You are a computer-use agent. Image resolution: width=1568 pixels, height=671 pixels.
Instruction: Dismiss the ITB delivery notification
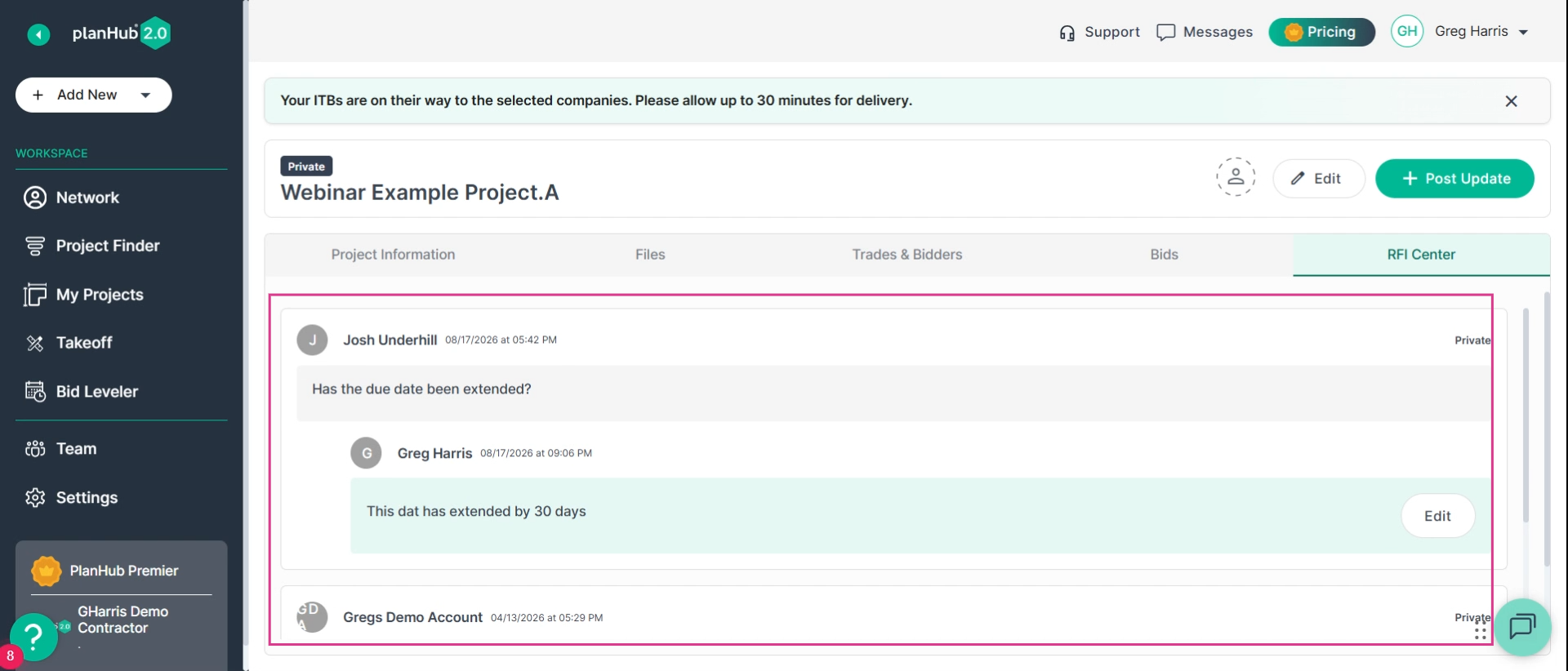(x=1511, y=101)
